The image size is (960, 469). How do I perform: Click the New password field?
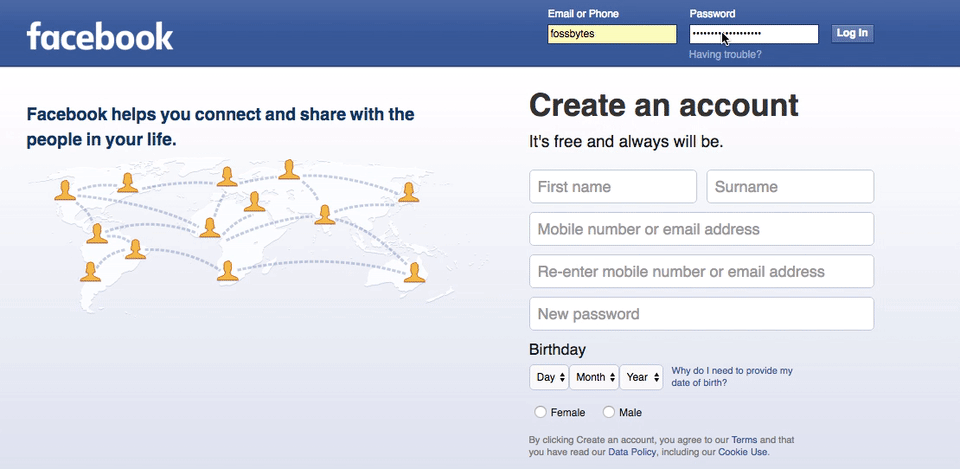point(702,314)
